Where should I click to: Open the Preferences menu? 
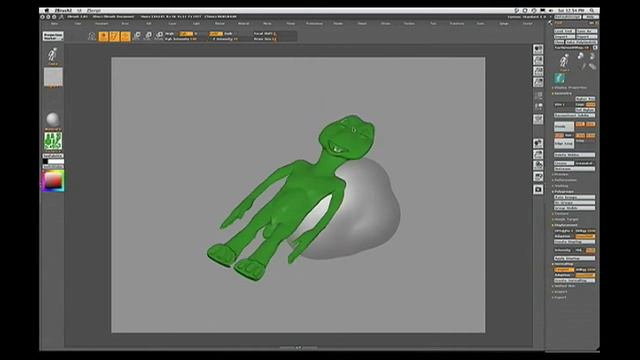(x=314, y=24)
